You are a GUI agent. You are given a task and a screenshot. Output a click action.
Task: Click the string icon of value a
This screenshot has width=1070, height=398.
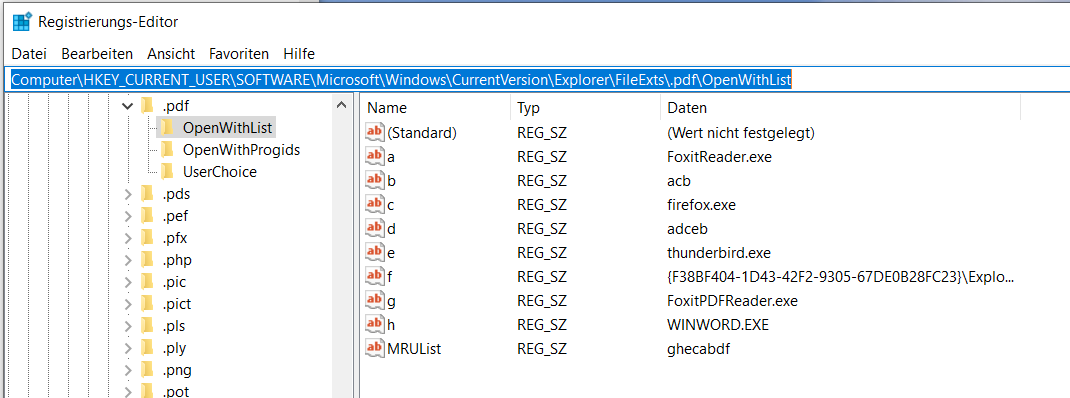(x=375, y=157)
